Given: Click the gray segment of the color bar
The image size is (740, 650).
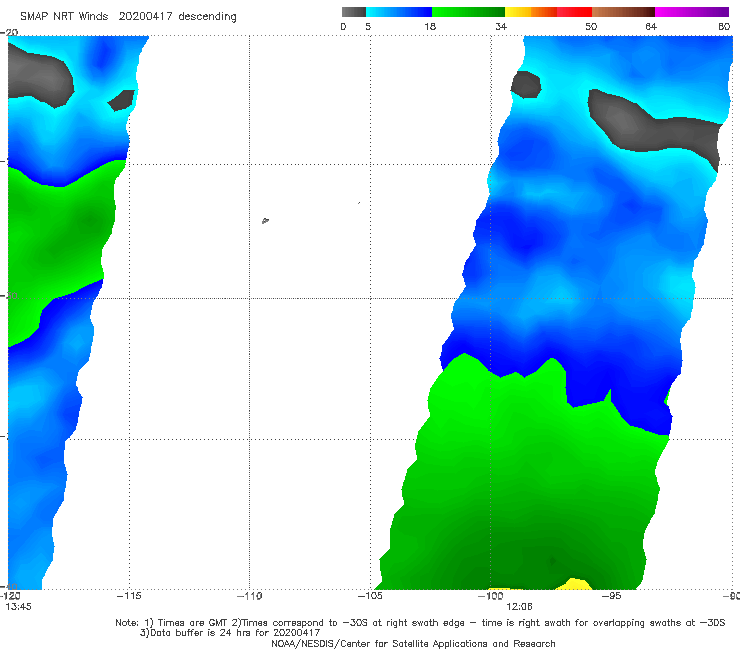Looking at the screenshot, I should pos(353,12).
